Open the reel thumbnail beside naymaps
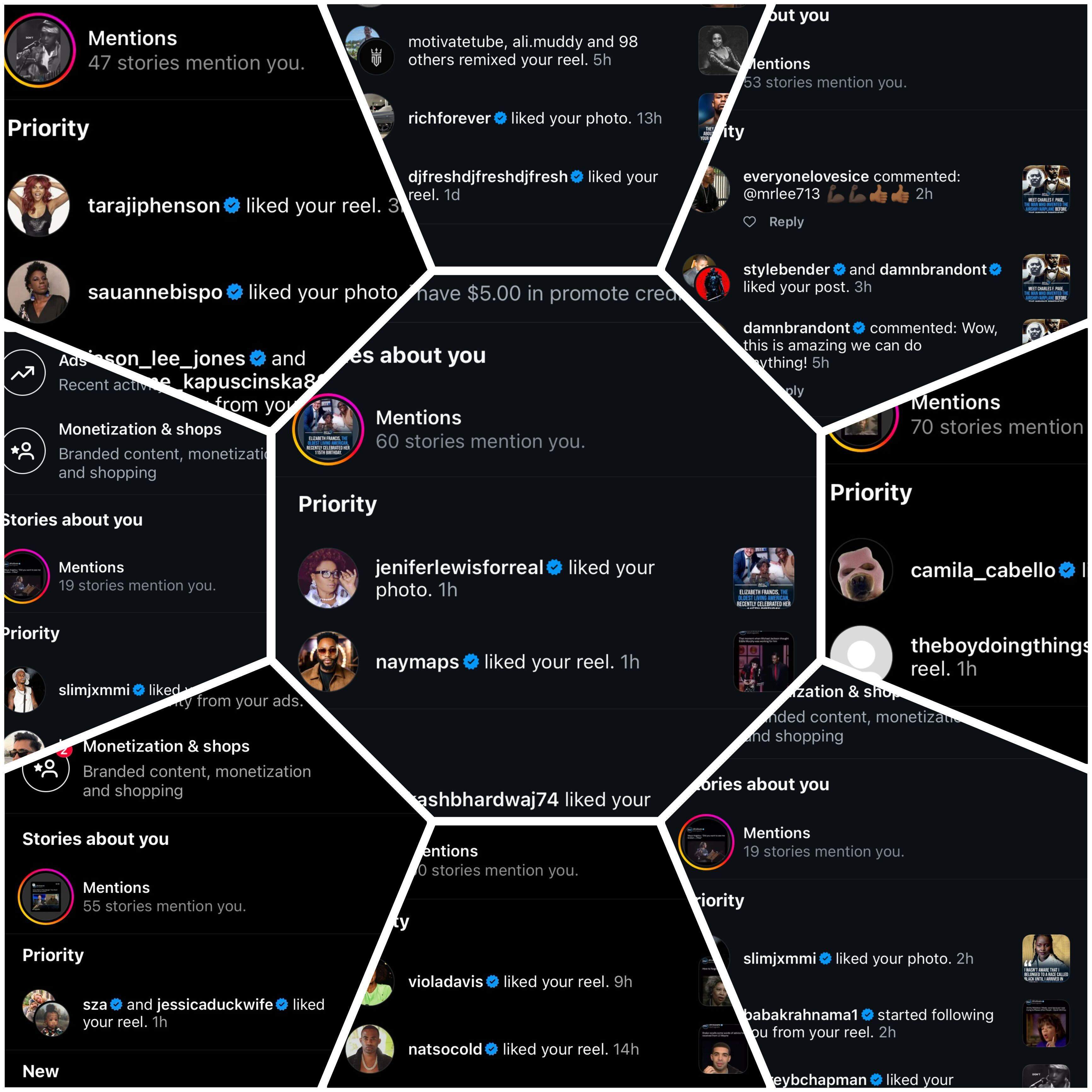This screenshot has height=1092, width=1092. point(764,661)
